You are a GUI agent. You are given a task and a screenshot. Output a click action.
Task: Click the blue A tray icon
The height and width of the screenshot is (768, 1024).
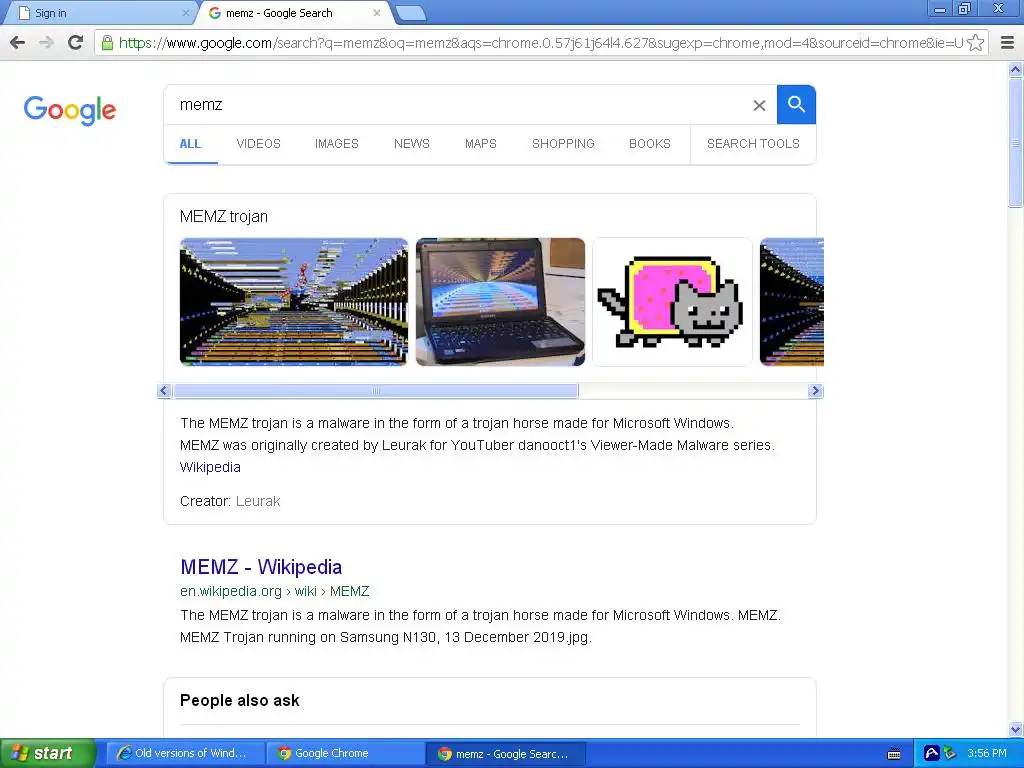[x=931, y=754]
